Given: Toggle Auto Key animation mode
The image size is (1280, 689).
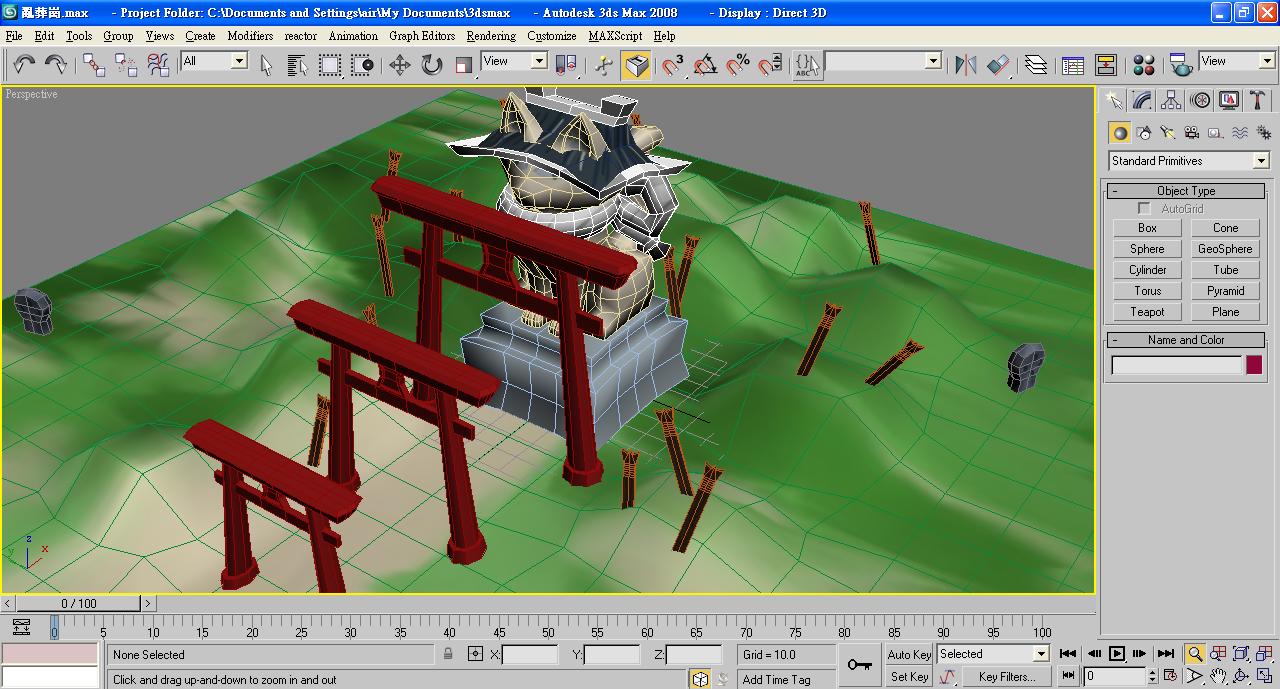Looking at the screenshot, I should click(x=909, y=655).
